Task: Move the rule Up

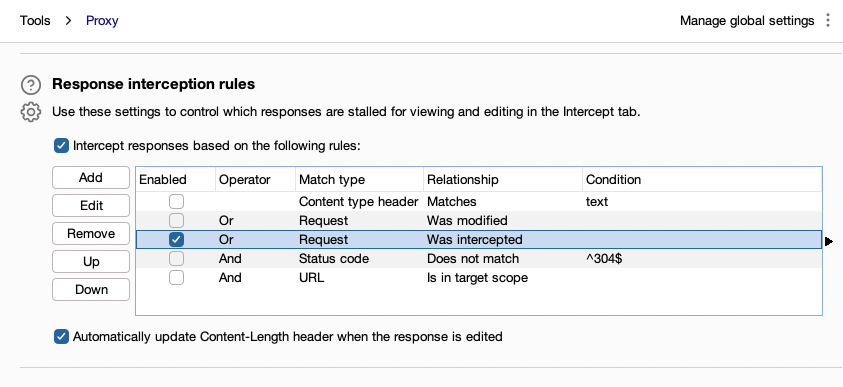Action: pyautogui.click(x=91, y=262)
